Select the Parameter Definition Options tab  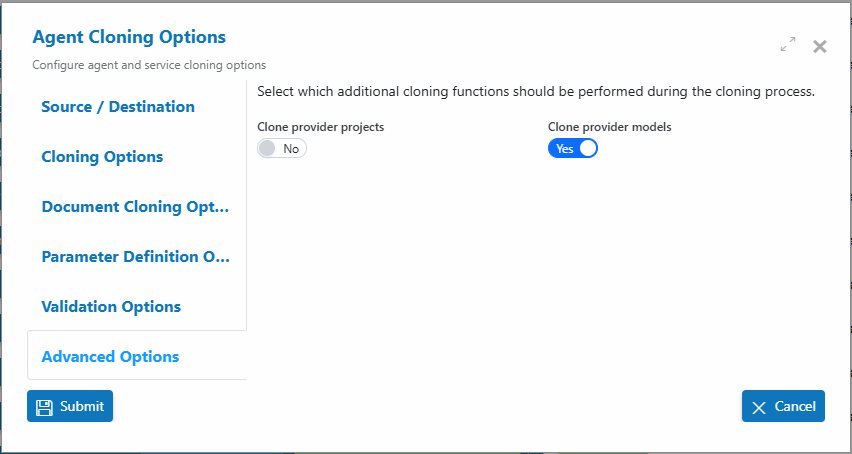tap(137, 256)
